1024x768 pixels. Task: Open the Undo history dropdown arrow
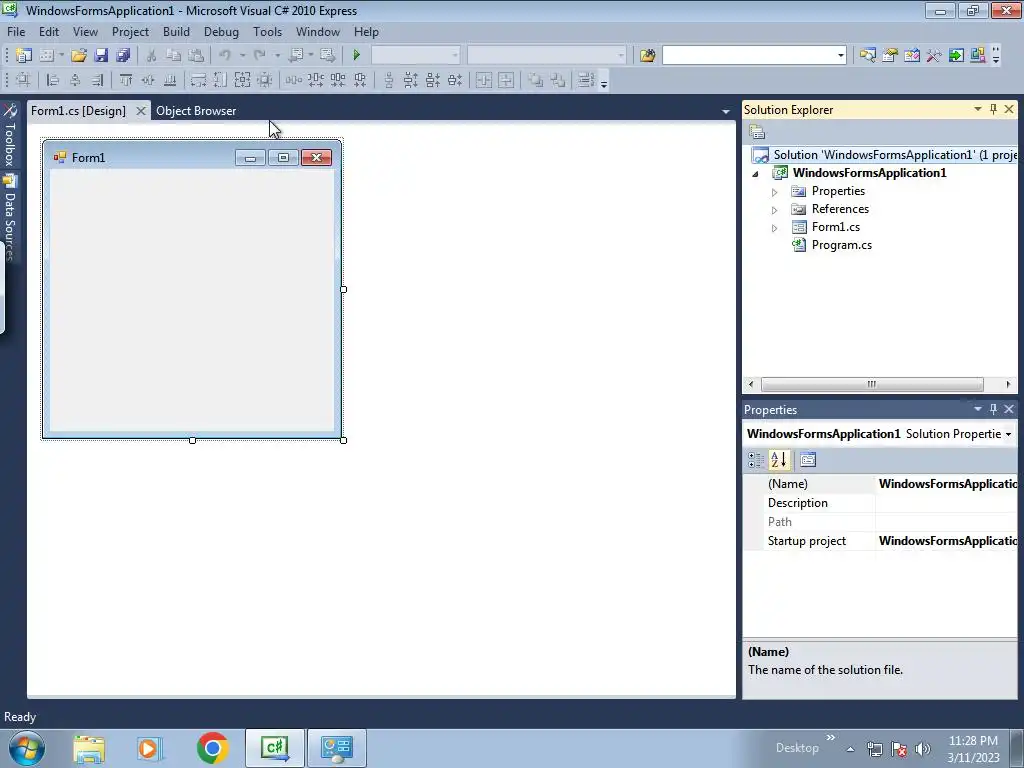pyautogui.click(x=242, y=56)
